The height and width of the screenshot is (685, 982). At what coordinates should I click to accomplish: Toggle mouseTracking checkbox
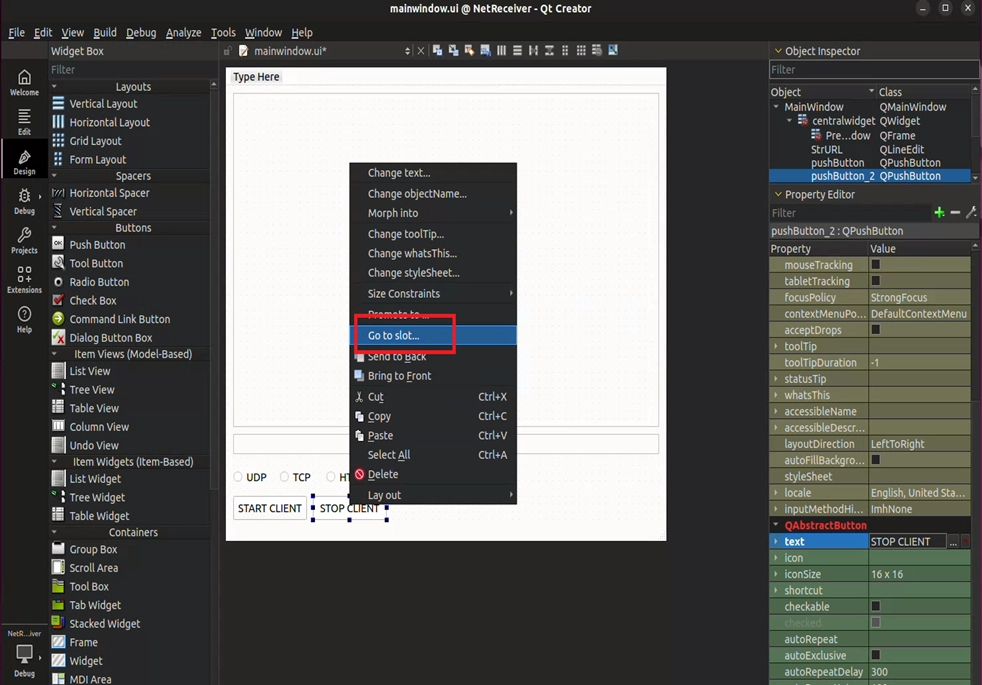(876, 265)
